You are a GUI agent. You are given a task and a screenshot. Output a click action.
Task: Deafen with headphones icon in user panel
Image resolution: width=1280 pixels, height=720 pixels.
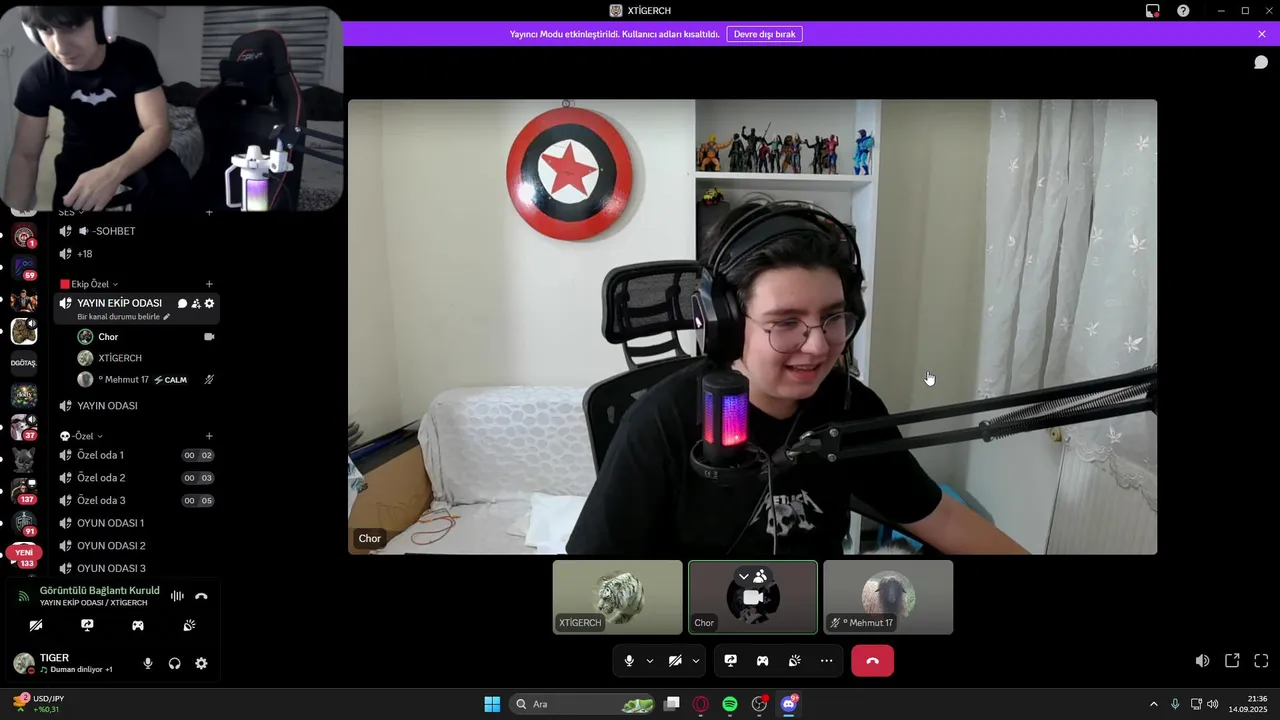[x=175, y=663]
